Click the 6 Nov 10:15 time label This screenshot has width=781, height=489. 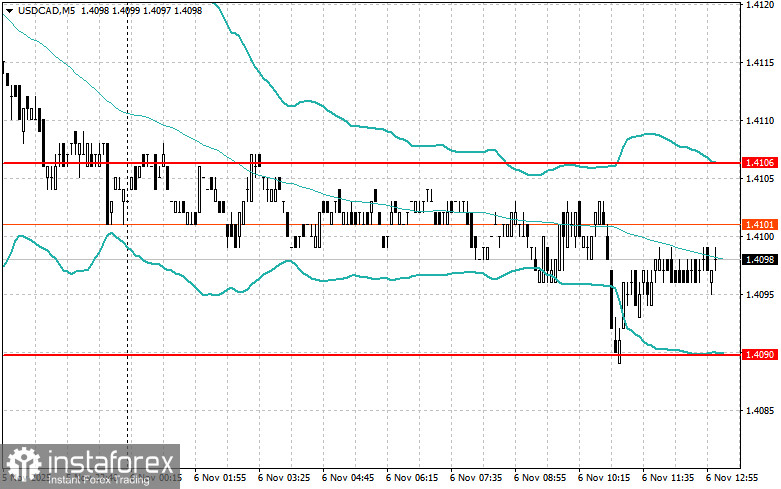click(604, 478)
